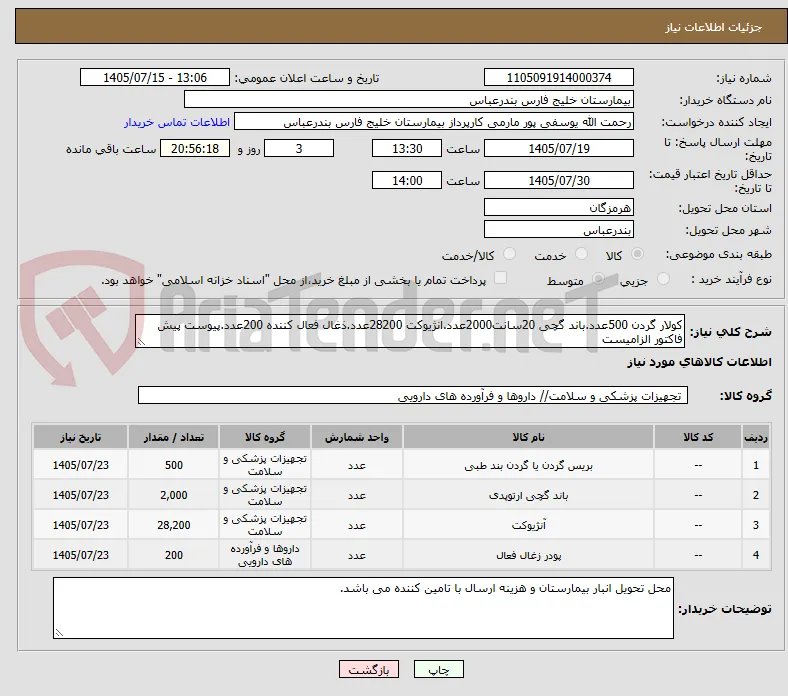Screen dimensions: 788x696
Task: Click the need number field 1105091914000374
Action: click(558, 77)
